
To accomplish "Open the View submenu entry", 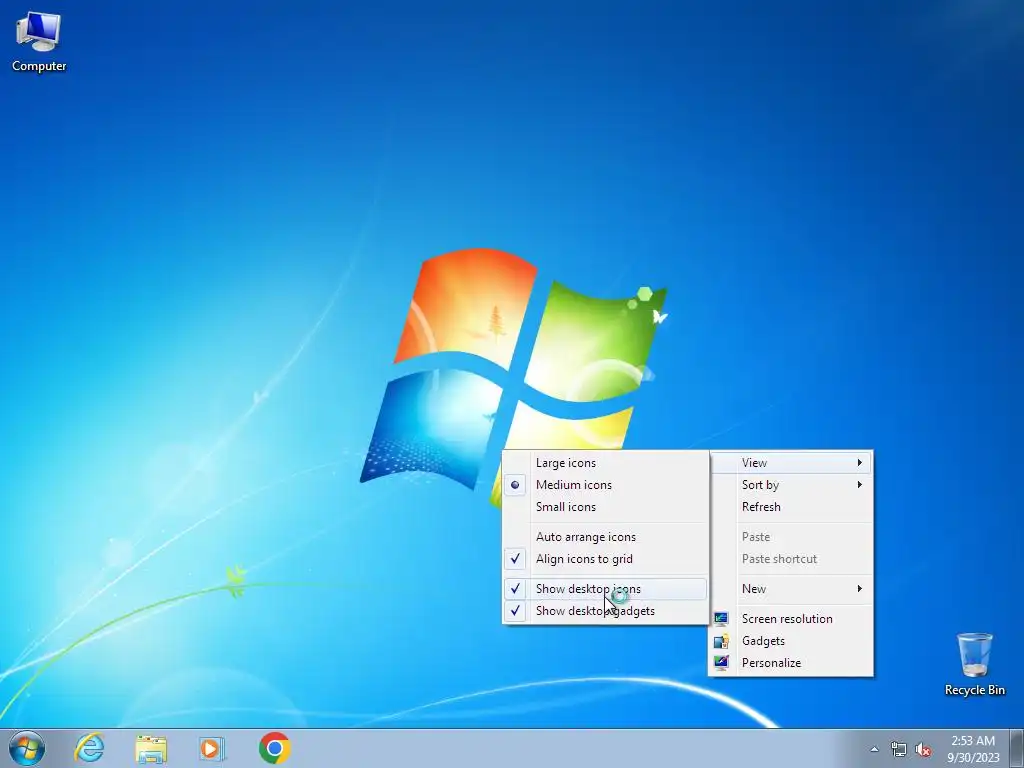I will (x=791, y=463).
